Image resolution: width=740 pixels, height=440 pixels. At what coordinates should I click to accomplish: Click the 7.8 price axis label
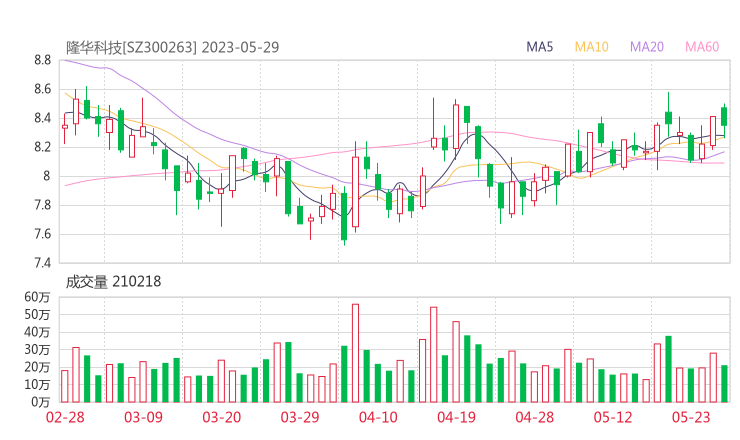click(42, 205)
